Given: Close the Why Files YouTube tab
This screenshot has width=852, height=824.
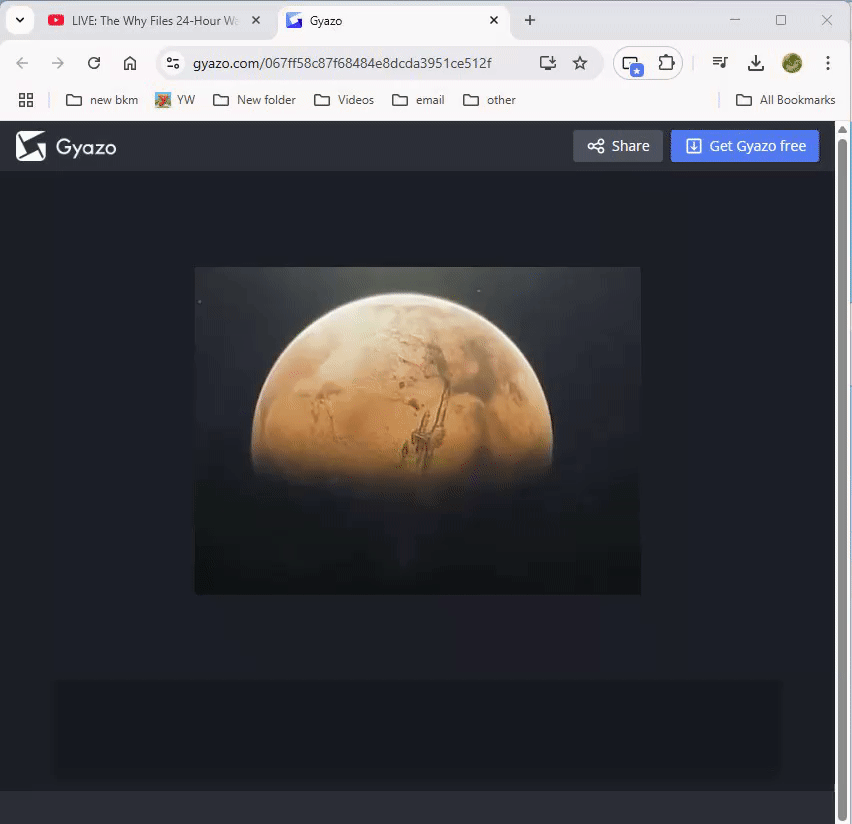Looking at the screenshot, I should point(256,21).
